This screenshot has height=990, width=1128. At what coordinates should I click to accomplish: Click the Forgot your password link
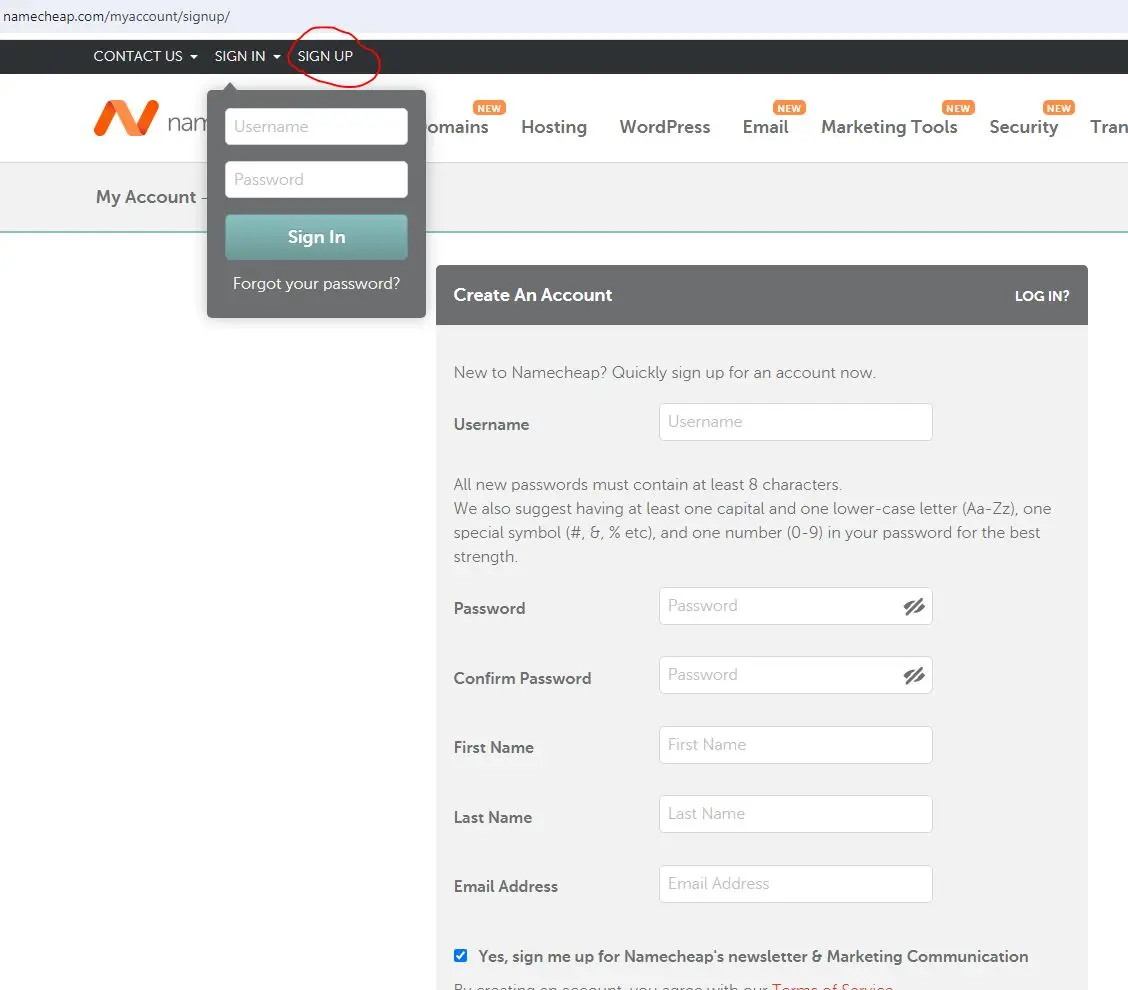point(316,284)
